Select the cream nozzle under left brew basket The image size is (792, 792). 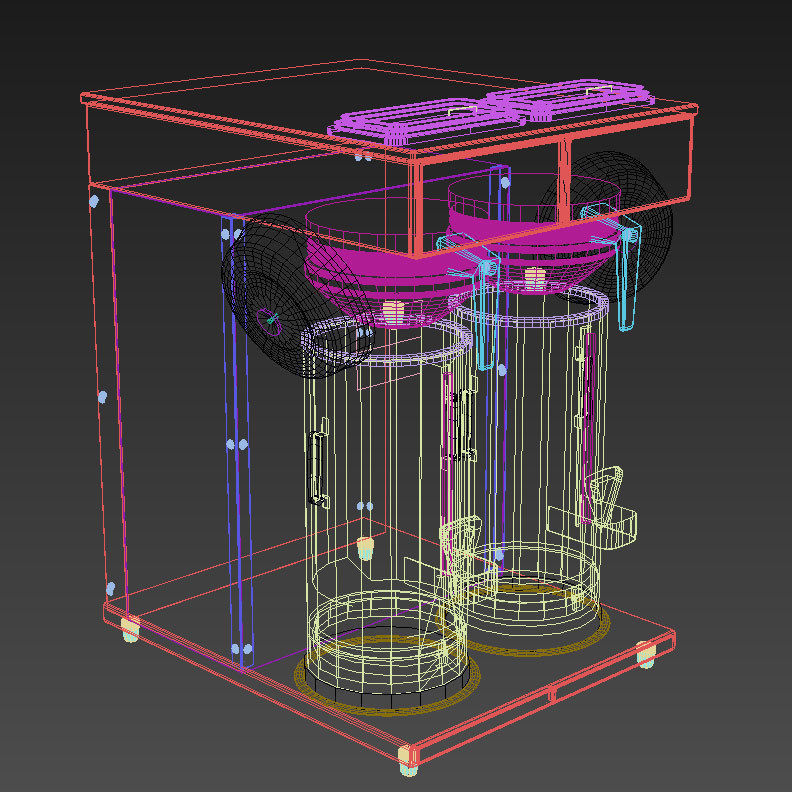pos(394,313)
